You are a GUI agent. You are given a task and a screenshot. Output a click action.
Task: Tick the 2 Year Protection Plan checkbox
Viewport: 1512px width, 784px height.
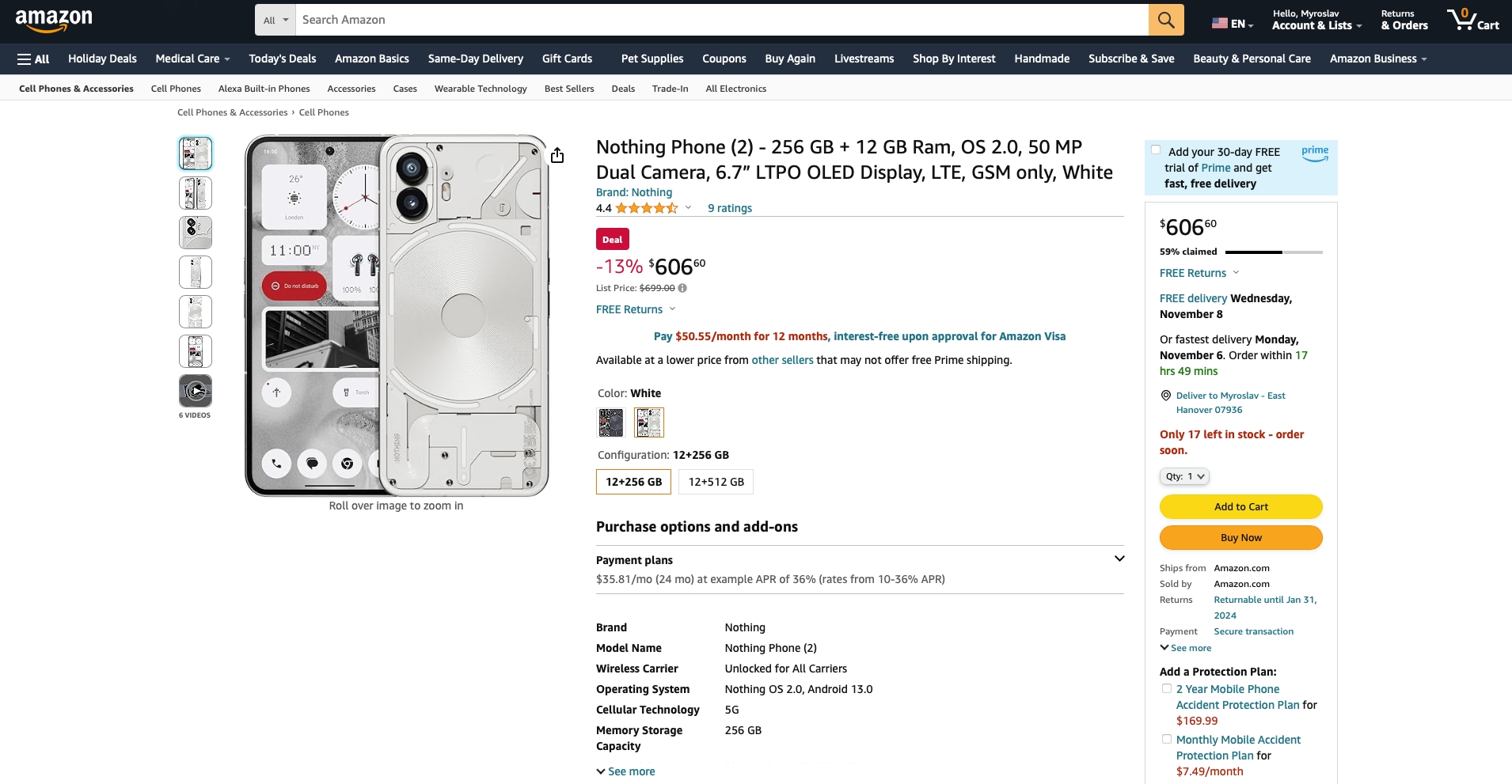1167,688
